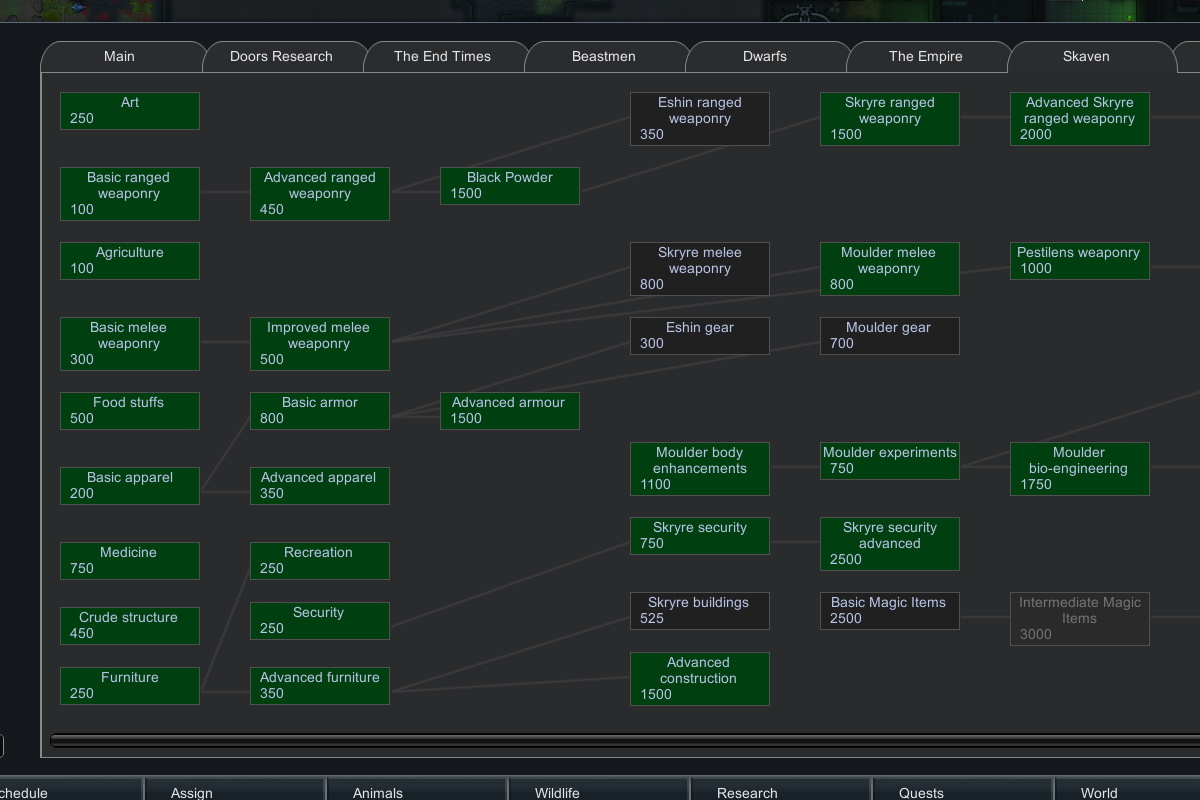Viewport: 1200px width, 800px height.
Task: Click Basic Magic Items node
Action: click(890, 611)
